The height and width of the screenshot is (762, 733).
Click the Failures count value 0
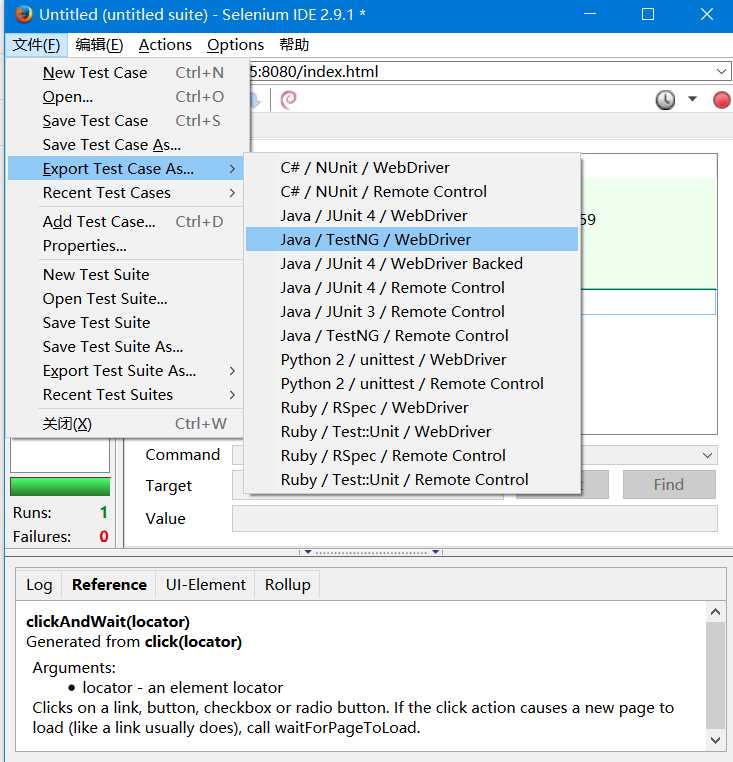104,536
